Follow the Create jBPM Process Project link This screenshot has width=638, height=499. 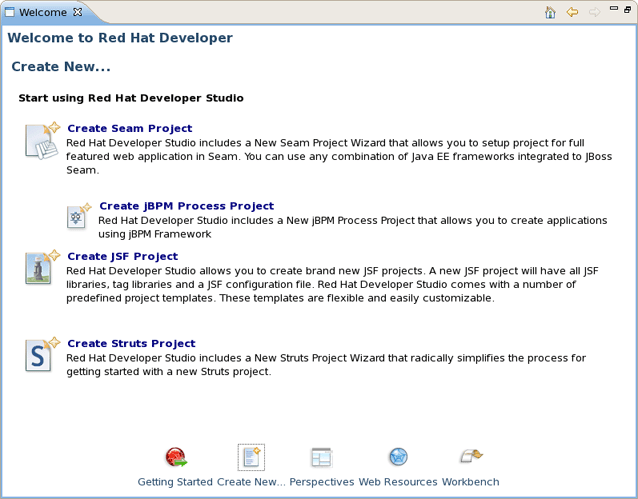click(186, 206)
